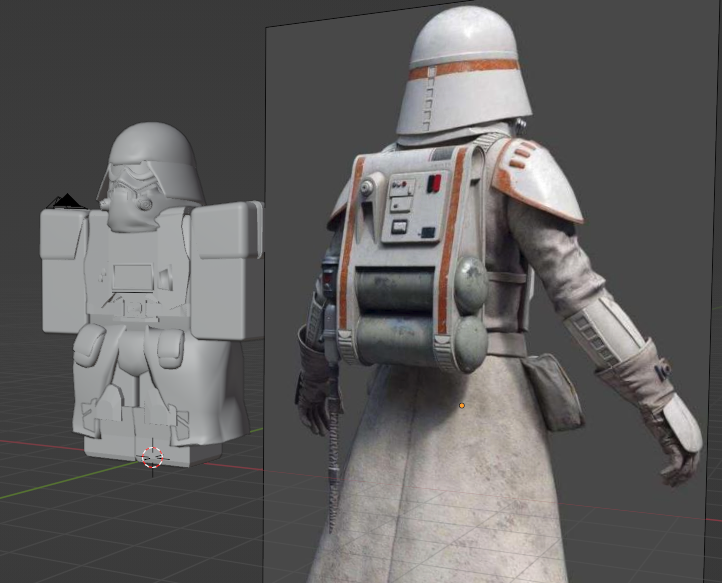Click the red button on the backpack control panel

[x=433, y=183]
